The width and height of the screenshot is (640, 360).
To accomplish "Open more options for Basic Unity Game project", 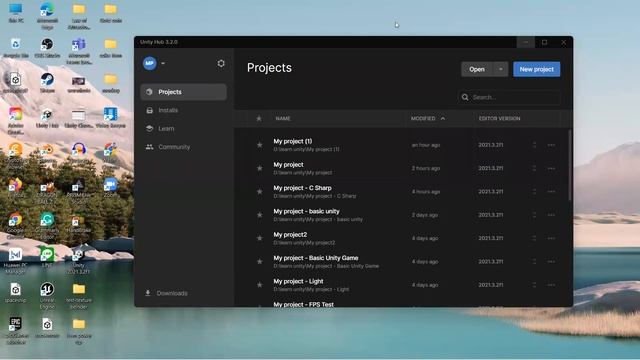I will coord(551,261).
